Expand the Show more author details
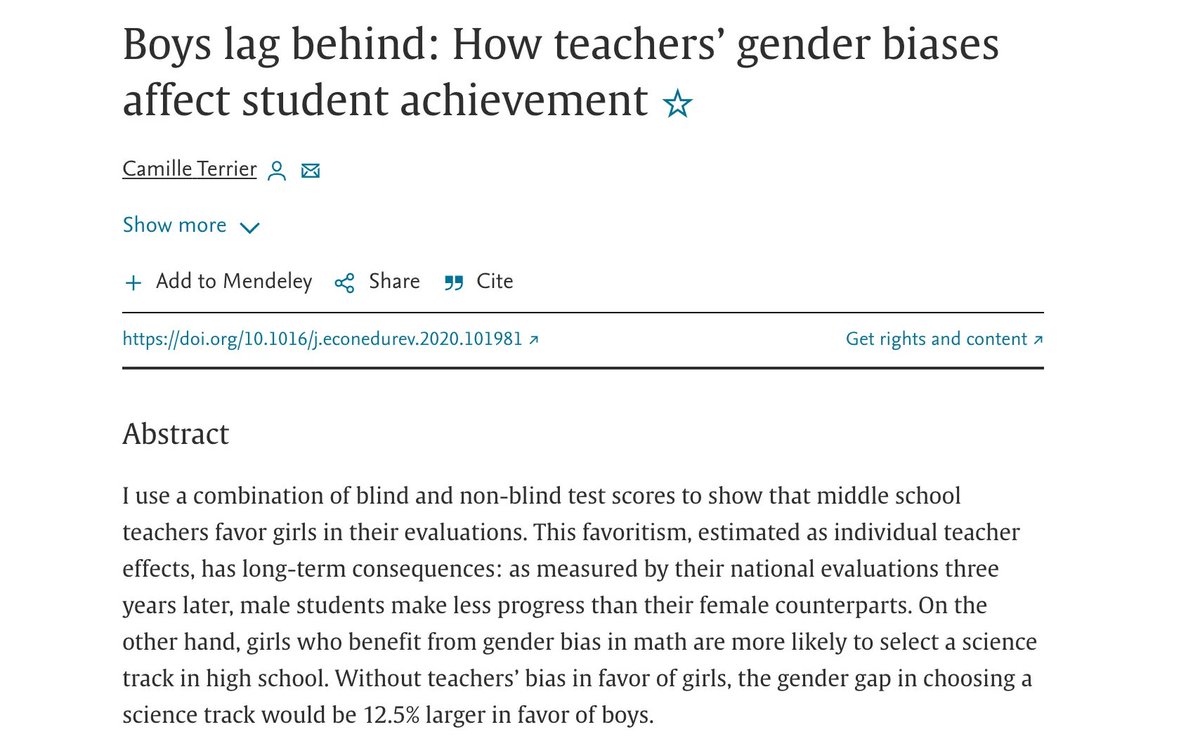The width and height of the screenshot is (1200, 746). (x=174, y=225)
